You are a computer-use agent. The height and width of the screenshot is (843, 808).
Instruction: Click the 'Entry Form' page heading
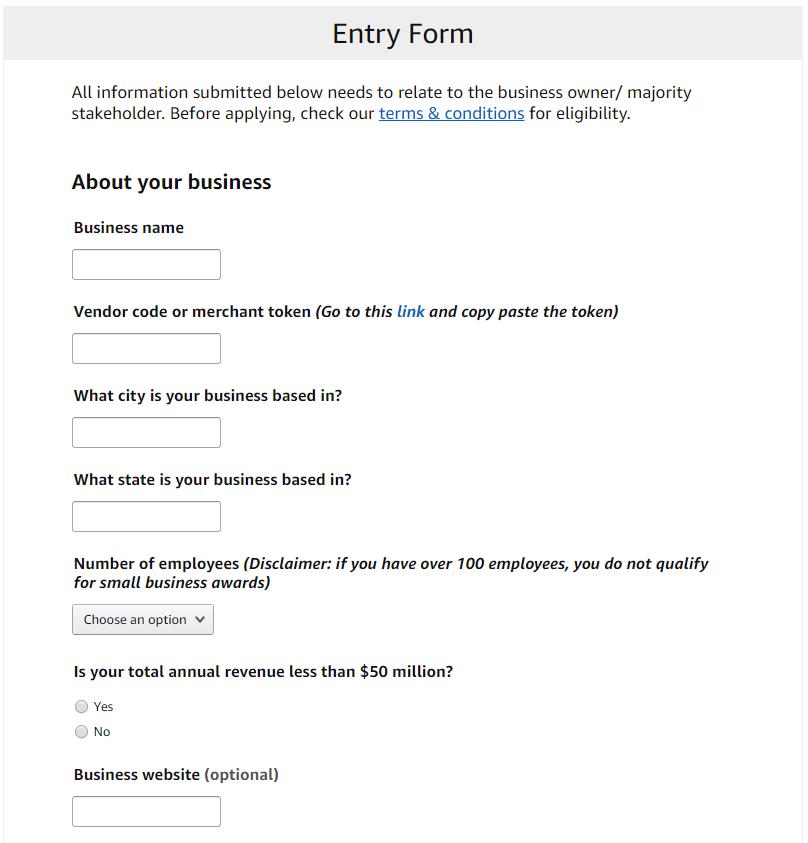[x=403, y=34]
